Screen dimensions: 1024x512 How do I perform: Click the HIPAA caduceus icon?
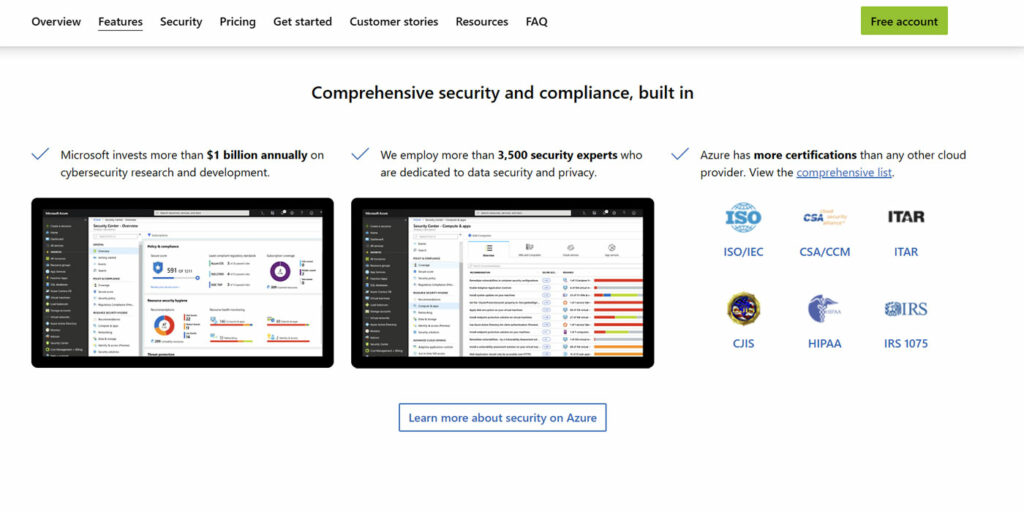(x=824, y=309)
